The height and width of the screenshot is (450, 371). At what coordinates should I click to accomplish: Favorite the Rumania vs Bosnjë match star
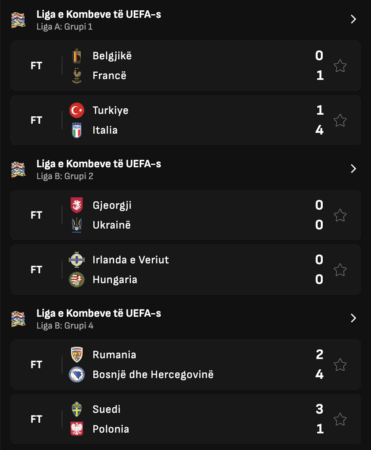tap(340, 365)
